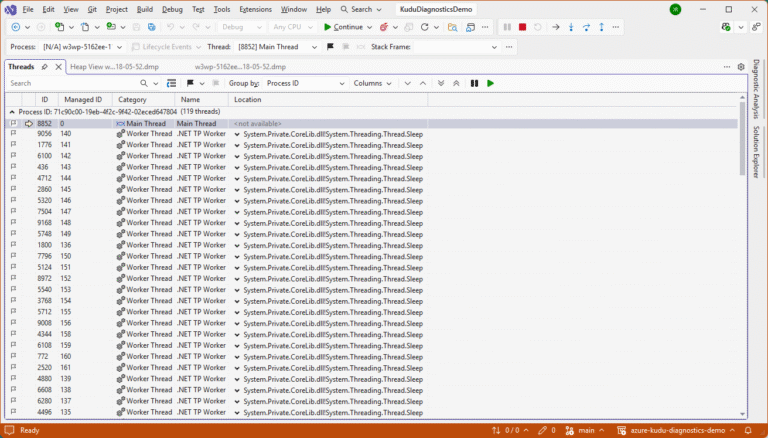Click the search magnifier icon in Threads panel
768x438 pixels.
coord(144,83)
